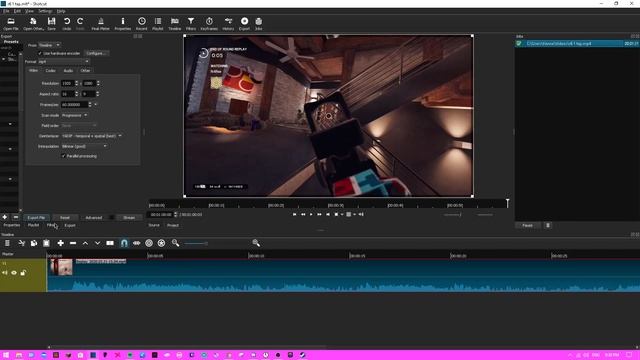Click the Open File toolbar icon
The height and width of the screenshot is (360, 640).
click(x=11, y=24)
